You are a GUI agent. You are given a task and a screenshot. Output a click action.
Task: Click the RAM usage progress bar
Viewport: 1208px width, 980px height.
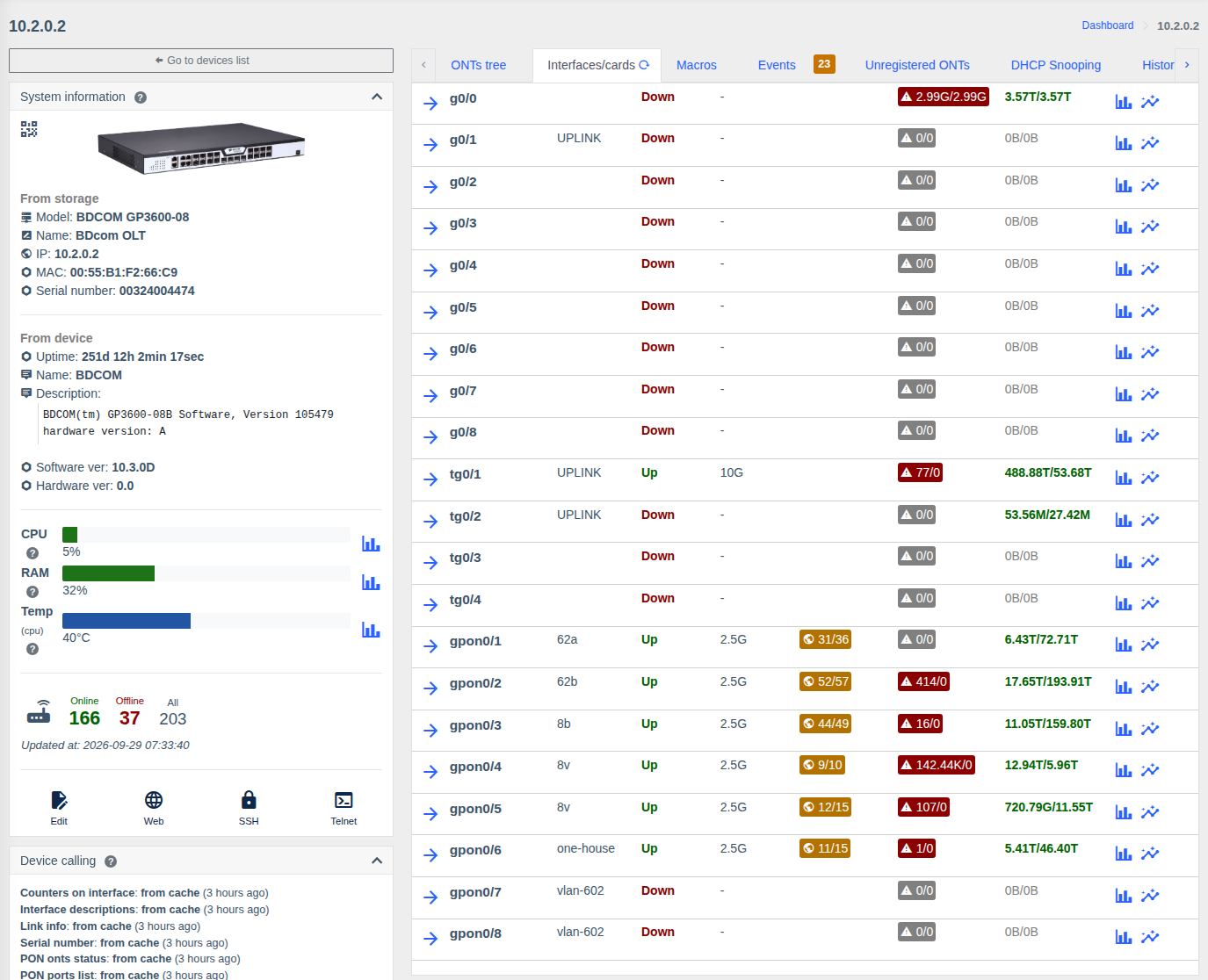206,573
